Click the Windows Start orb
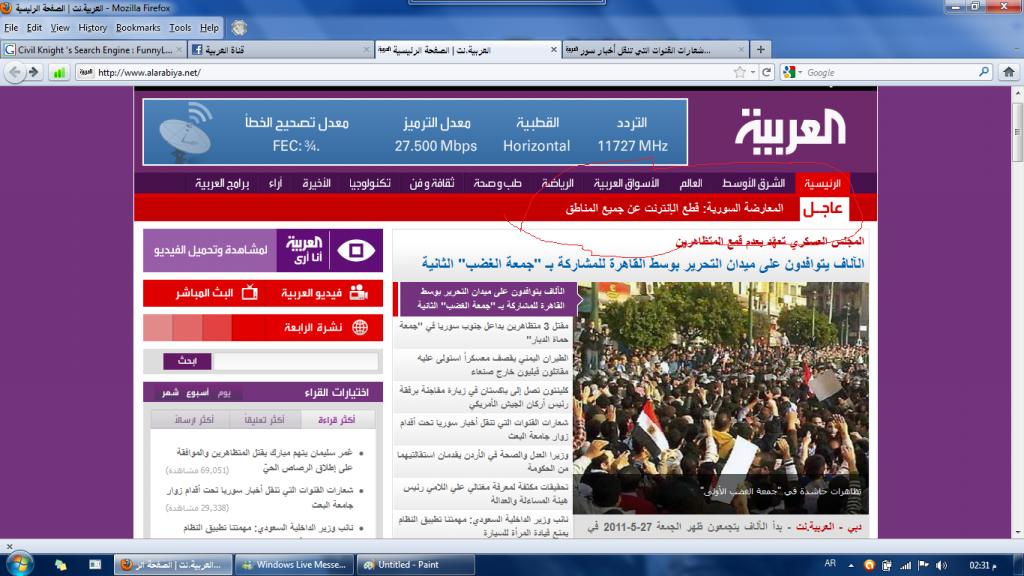The image size is (1024, 576). [x=19, y=564]
